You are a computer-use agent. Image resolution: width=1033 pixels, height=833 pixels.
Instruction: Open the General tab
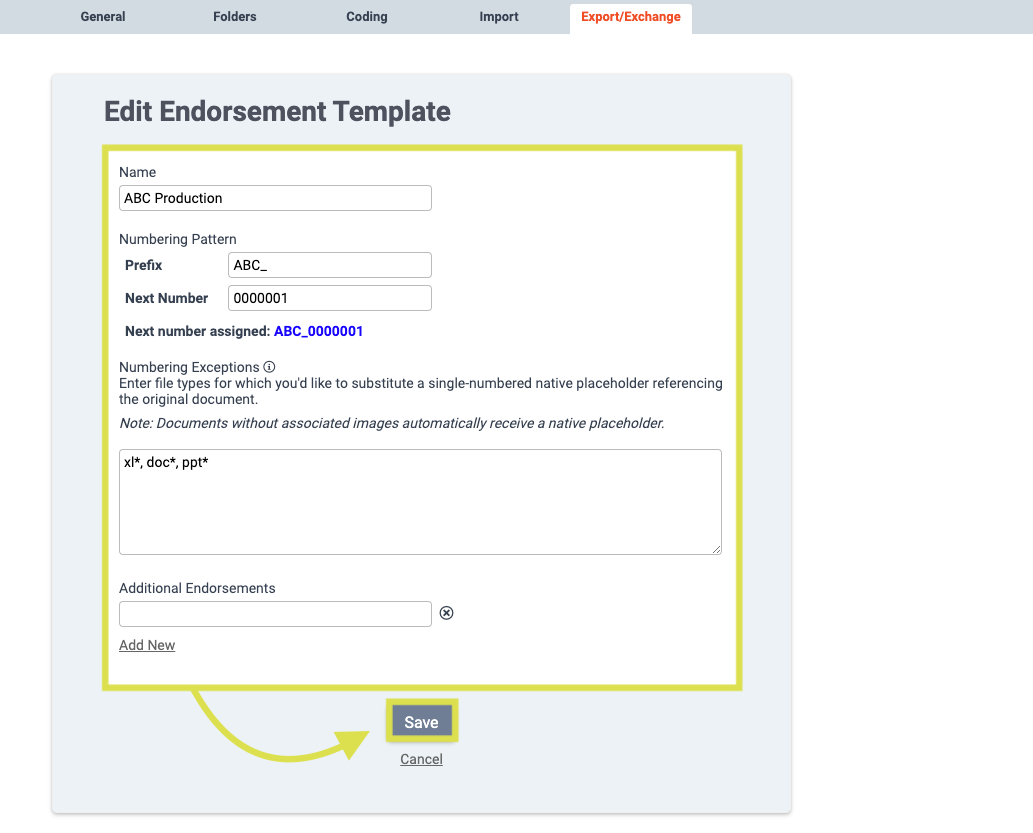(x=103, y=16)
